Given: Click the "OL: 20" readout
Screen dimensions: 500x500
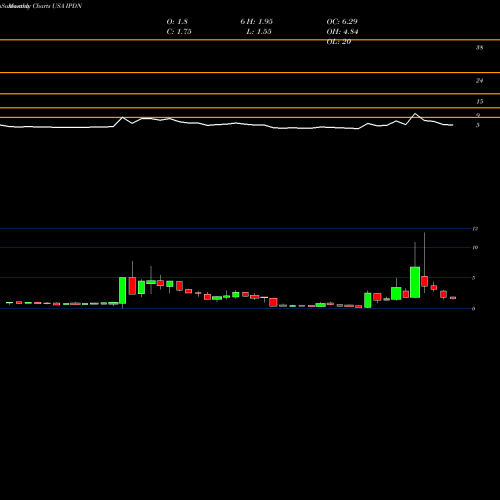Looking at the screenshot, I should pyautogui.click(x=339, y=41).
